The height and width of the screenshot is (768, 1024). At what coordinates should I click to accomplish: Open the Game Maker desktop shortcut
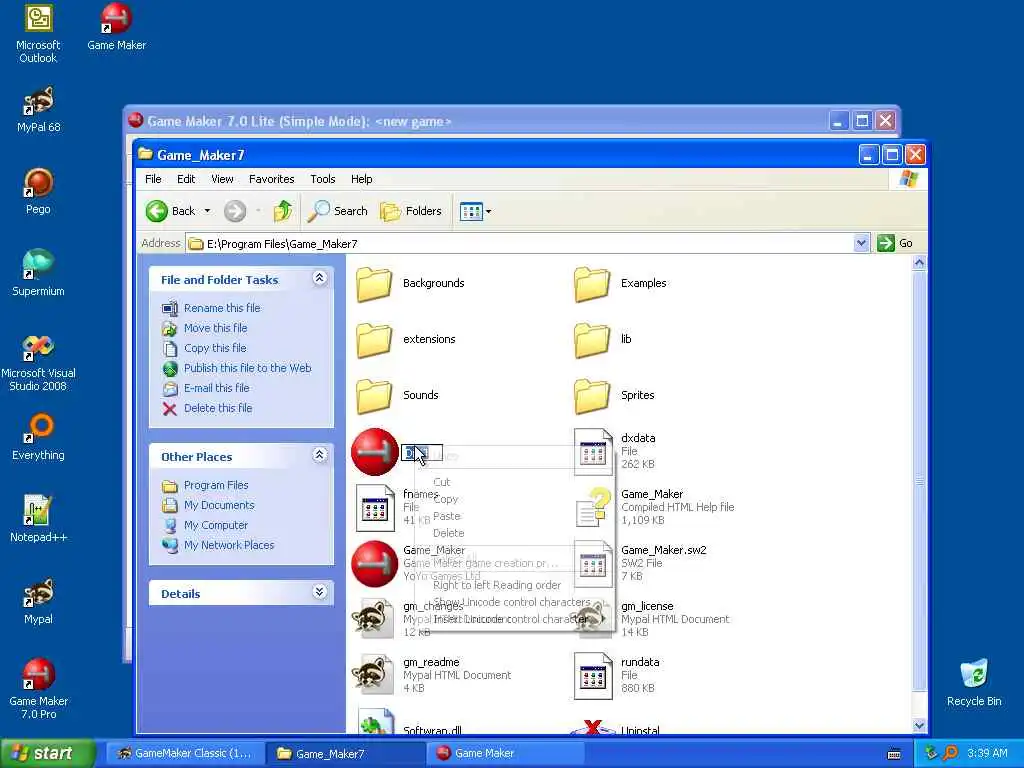116,26
